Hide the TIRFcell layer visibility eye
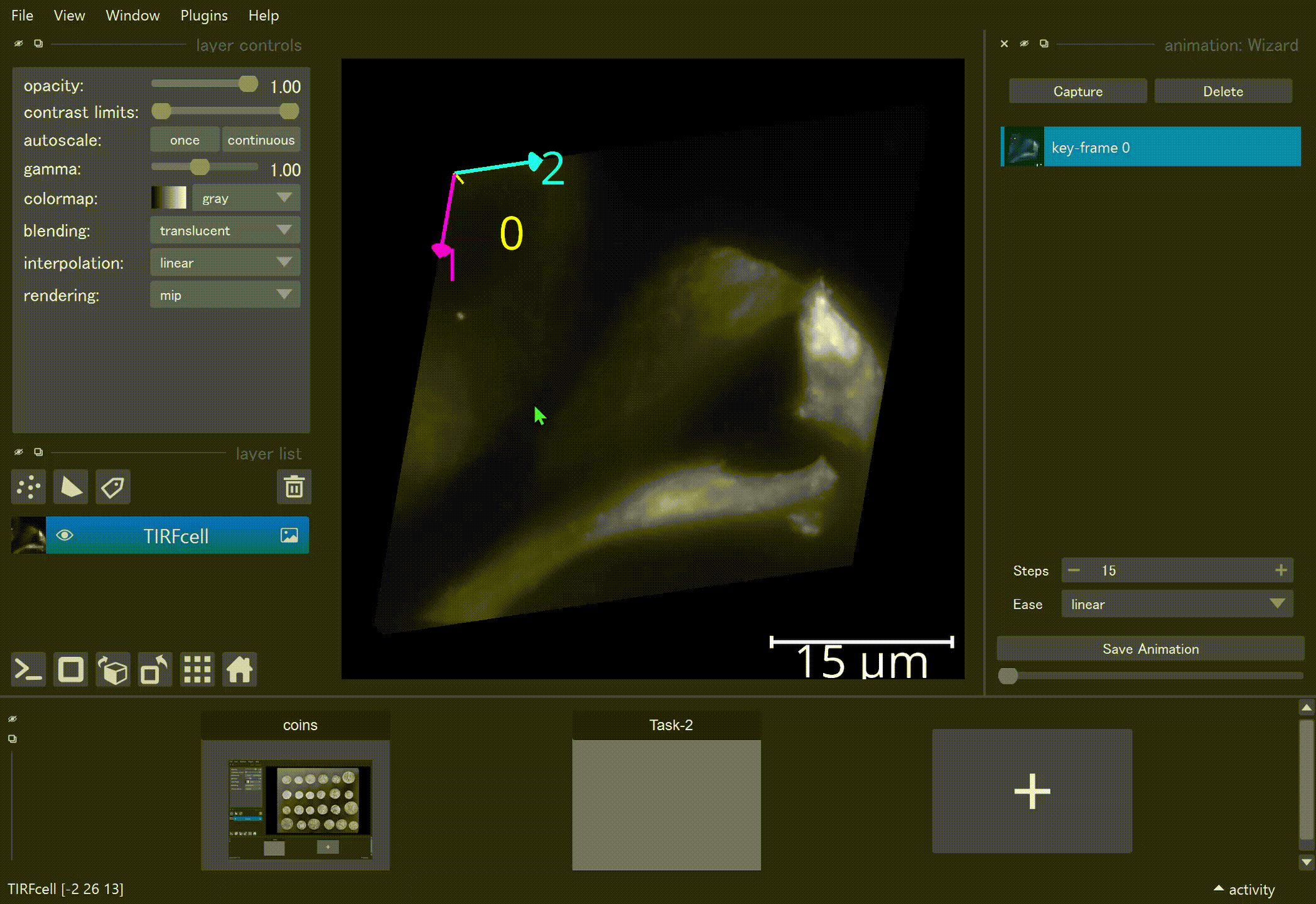1316x904 pixels. 65,535
